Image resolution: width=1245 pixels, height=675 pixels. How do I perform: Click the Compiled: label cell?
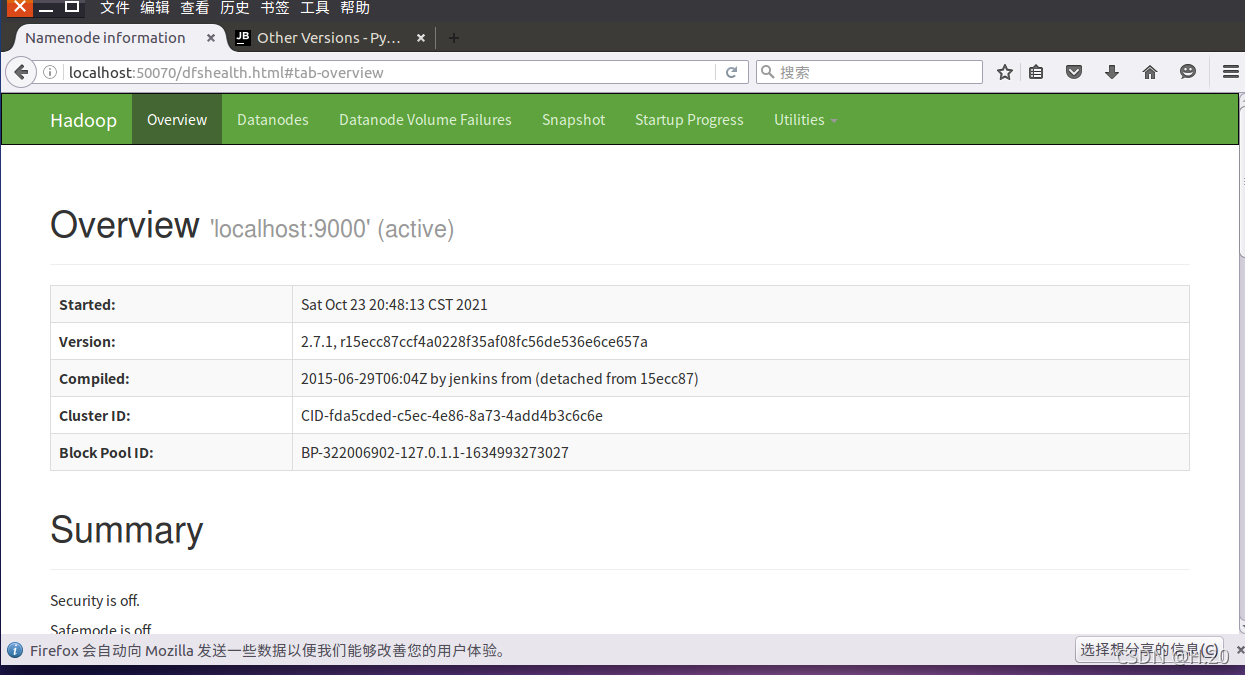click(x=171, y=378)
